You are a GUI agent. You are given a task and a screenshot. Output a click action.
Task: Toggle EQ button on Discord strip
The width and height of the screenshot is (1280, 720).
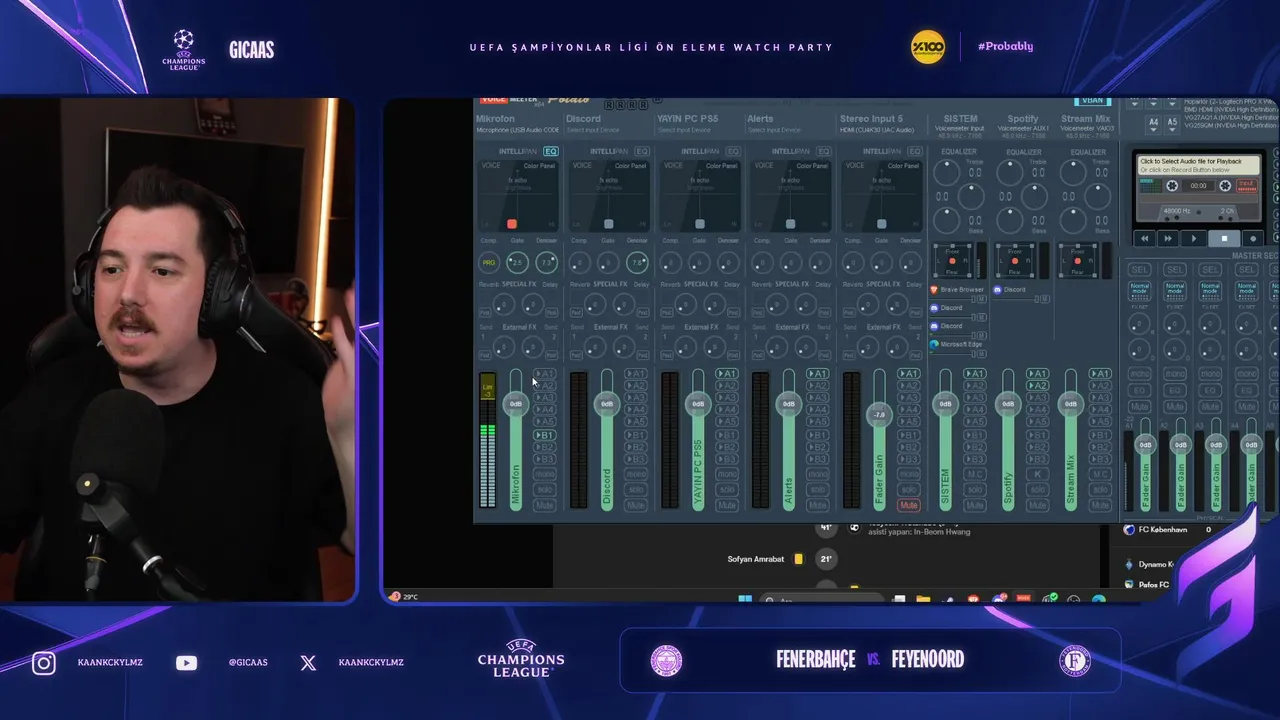[642, 151]
